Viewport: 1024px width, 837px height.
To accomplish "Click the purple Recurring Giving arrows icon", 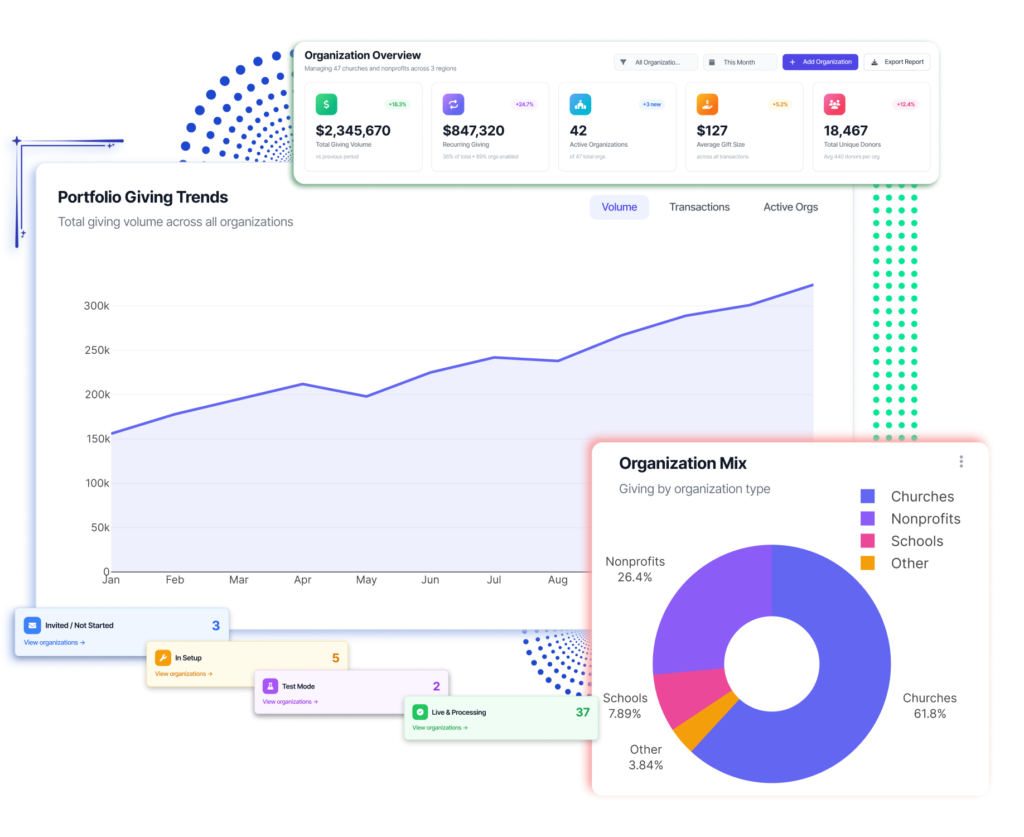I will 453,104.
